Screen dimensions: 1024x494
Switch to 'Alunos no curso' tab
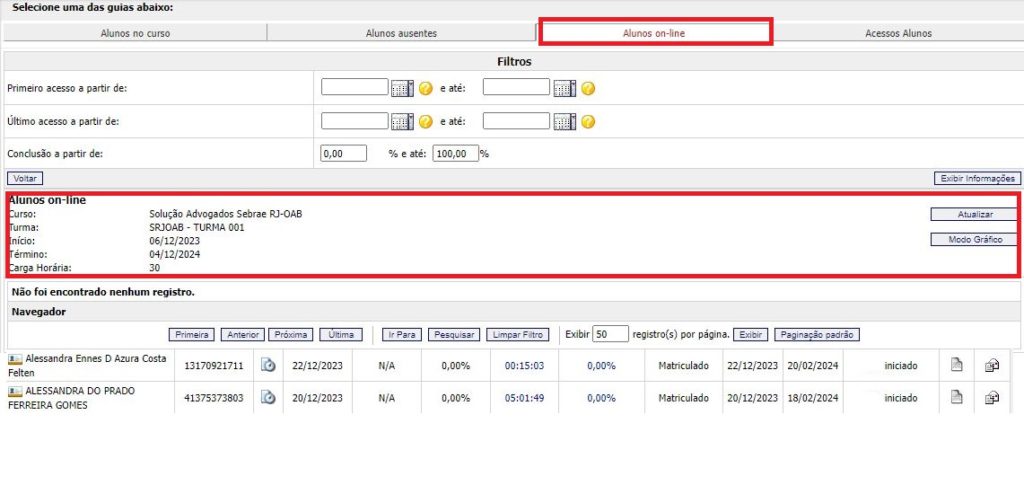pos(135,33)
